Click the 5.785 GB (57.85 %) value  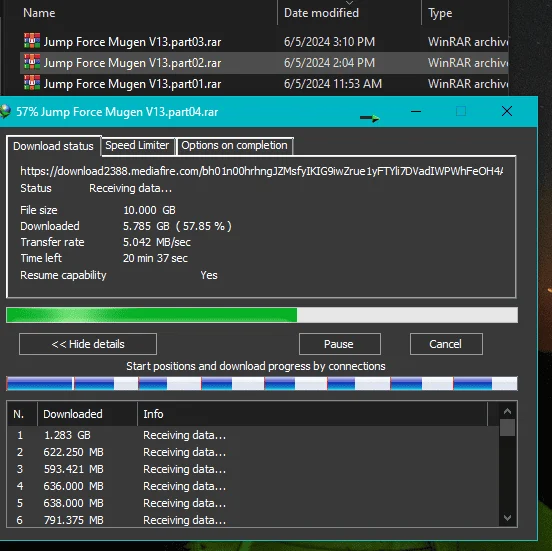tap(177, 226)
